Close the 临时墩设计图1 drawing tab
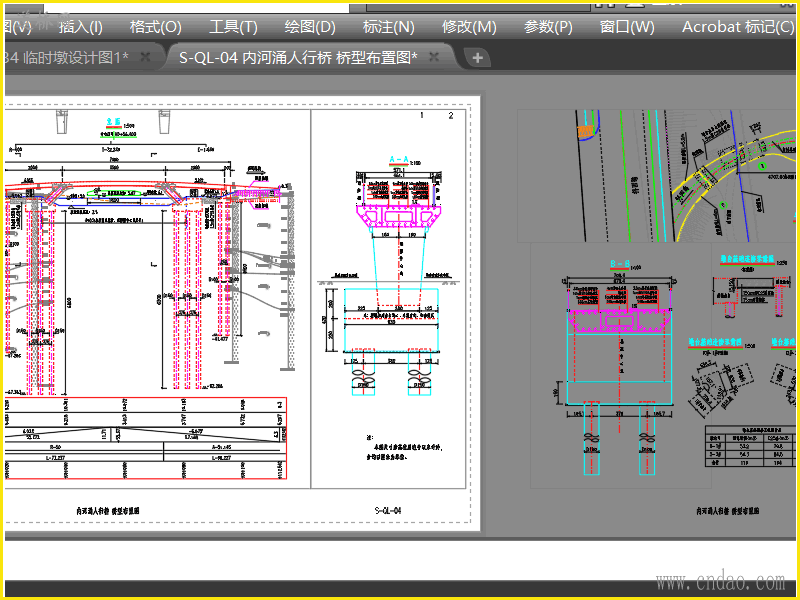Screen dimensions: 800x600 pos(145,57)
